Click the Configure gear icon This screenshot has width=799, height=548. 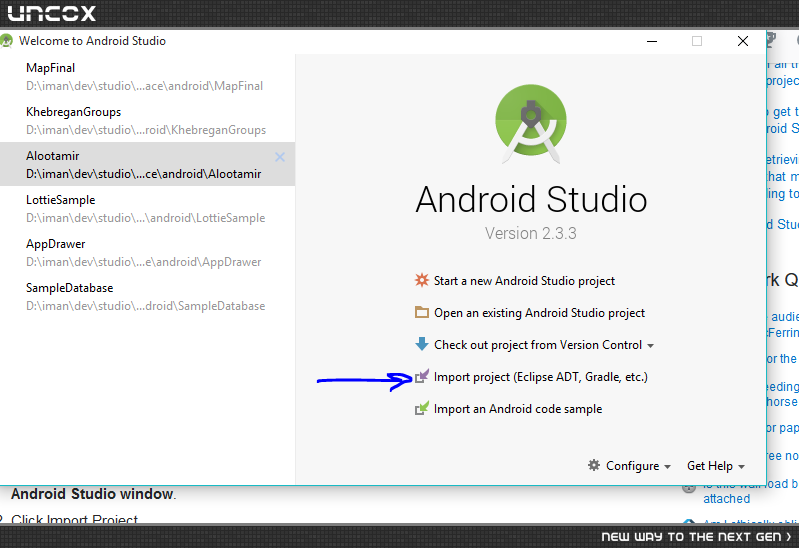pyautogui.click(x=594, y=465)
